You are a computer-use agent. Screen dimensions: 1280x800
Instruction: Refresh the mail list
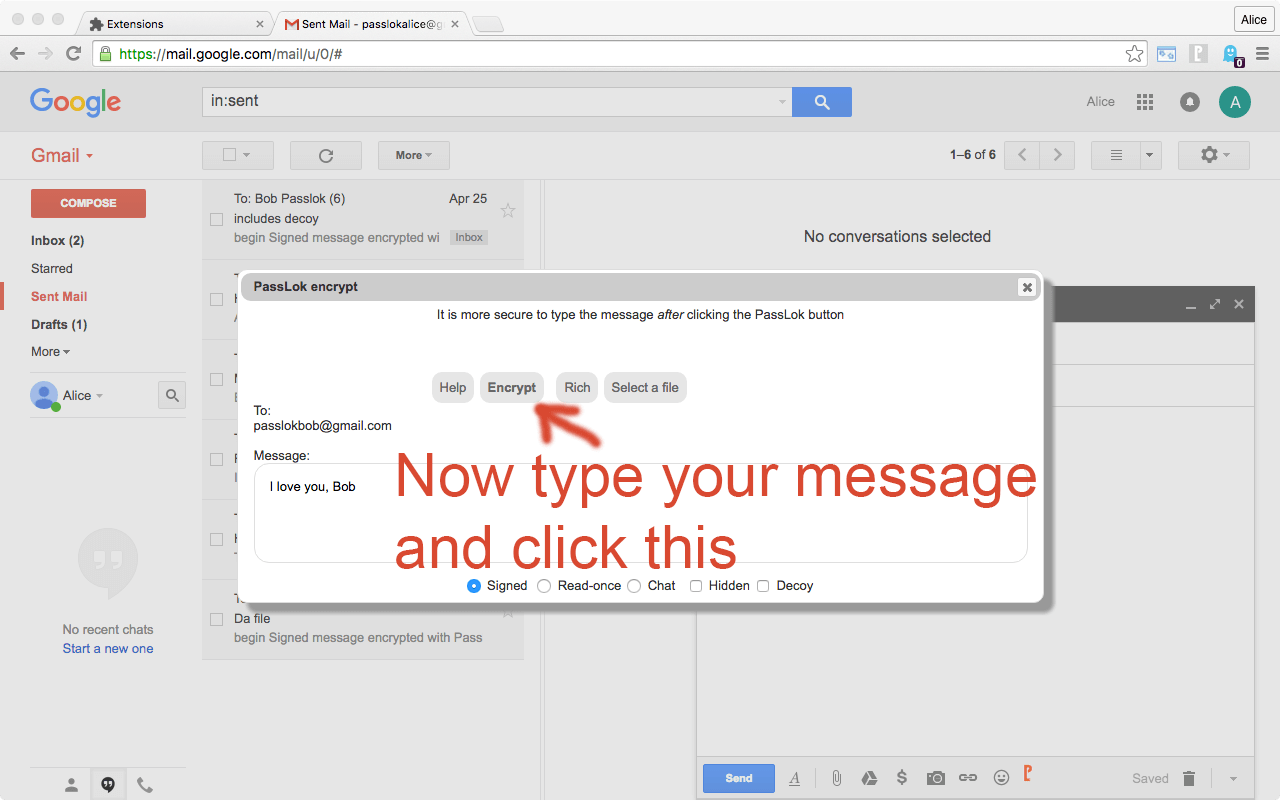[326, 155]
